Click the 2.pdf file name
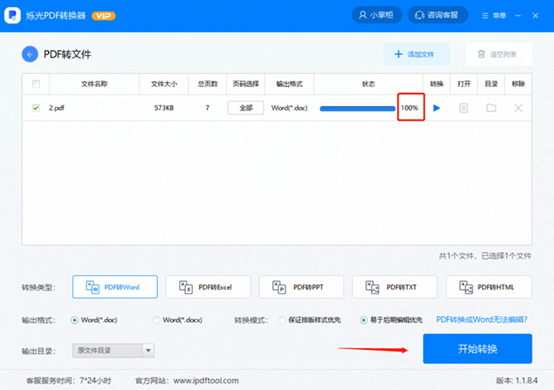 (57, 108)
